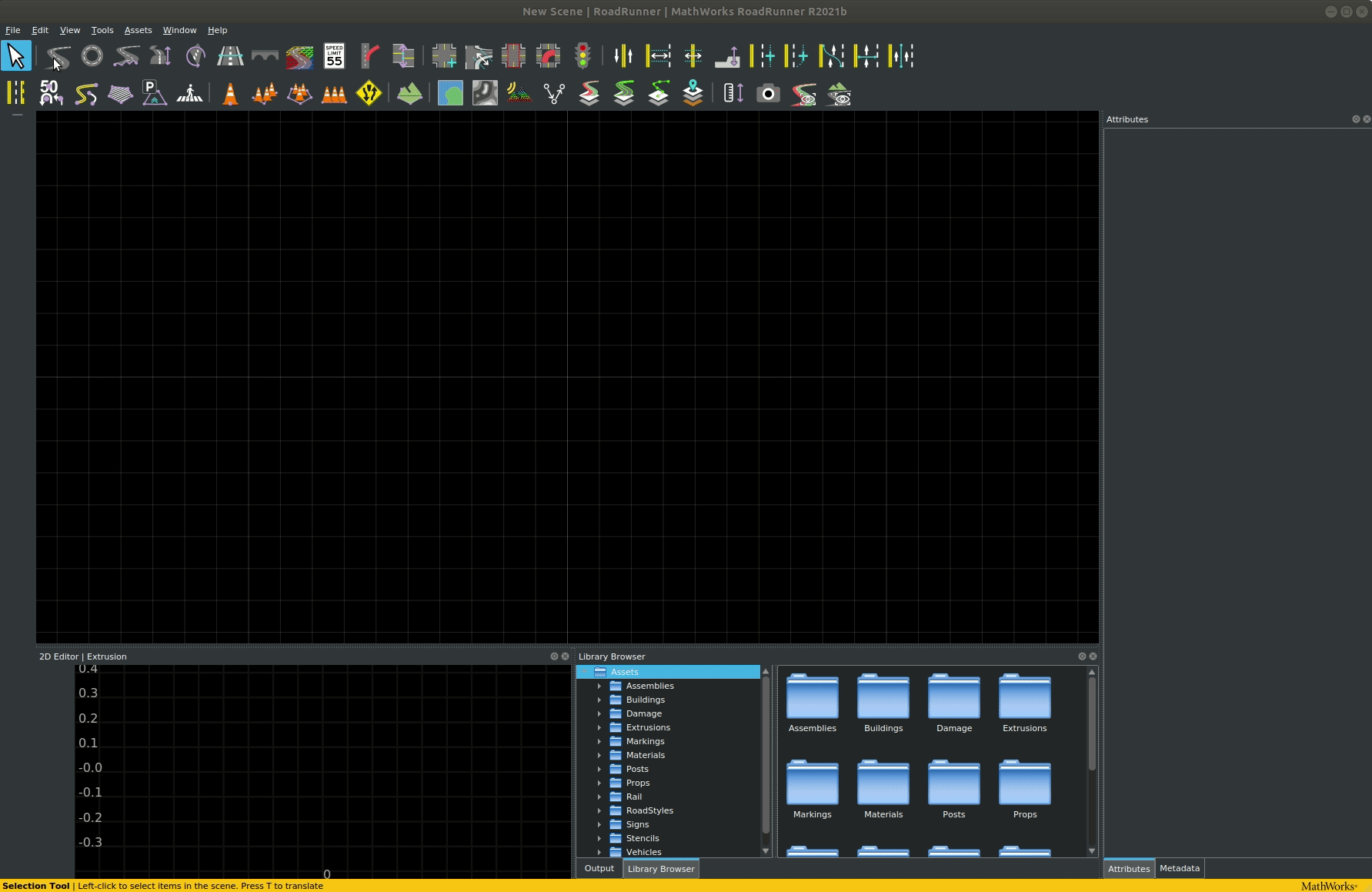This screenshot has height=892, width=1372.
Task: Choose the single traffic cone prop tool
Action: point(230,94)
